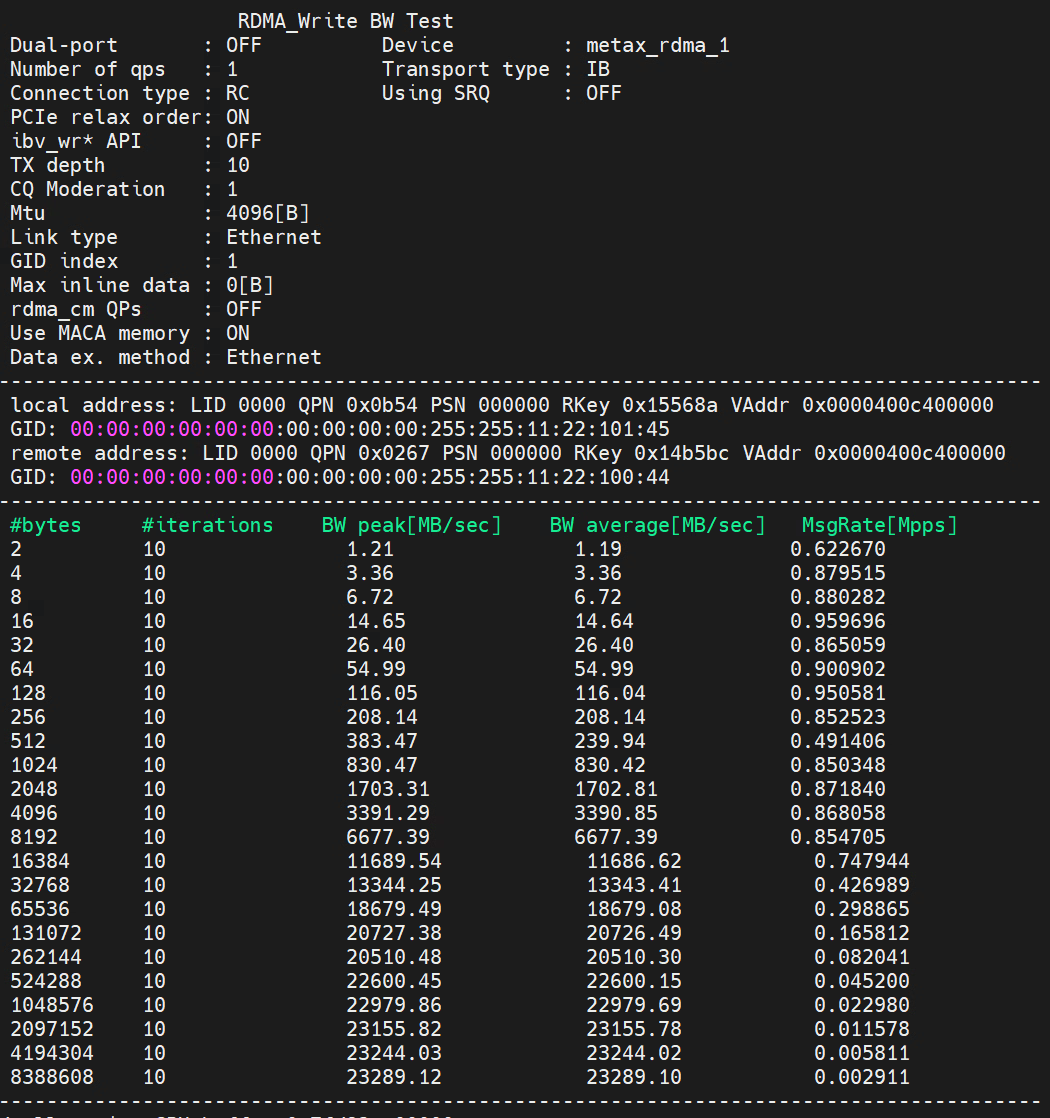Select the "Connection type" label
Image resolution: width=1050 pixels, height=1118 pixels.
coord(100,93)
